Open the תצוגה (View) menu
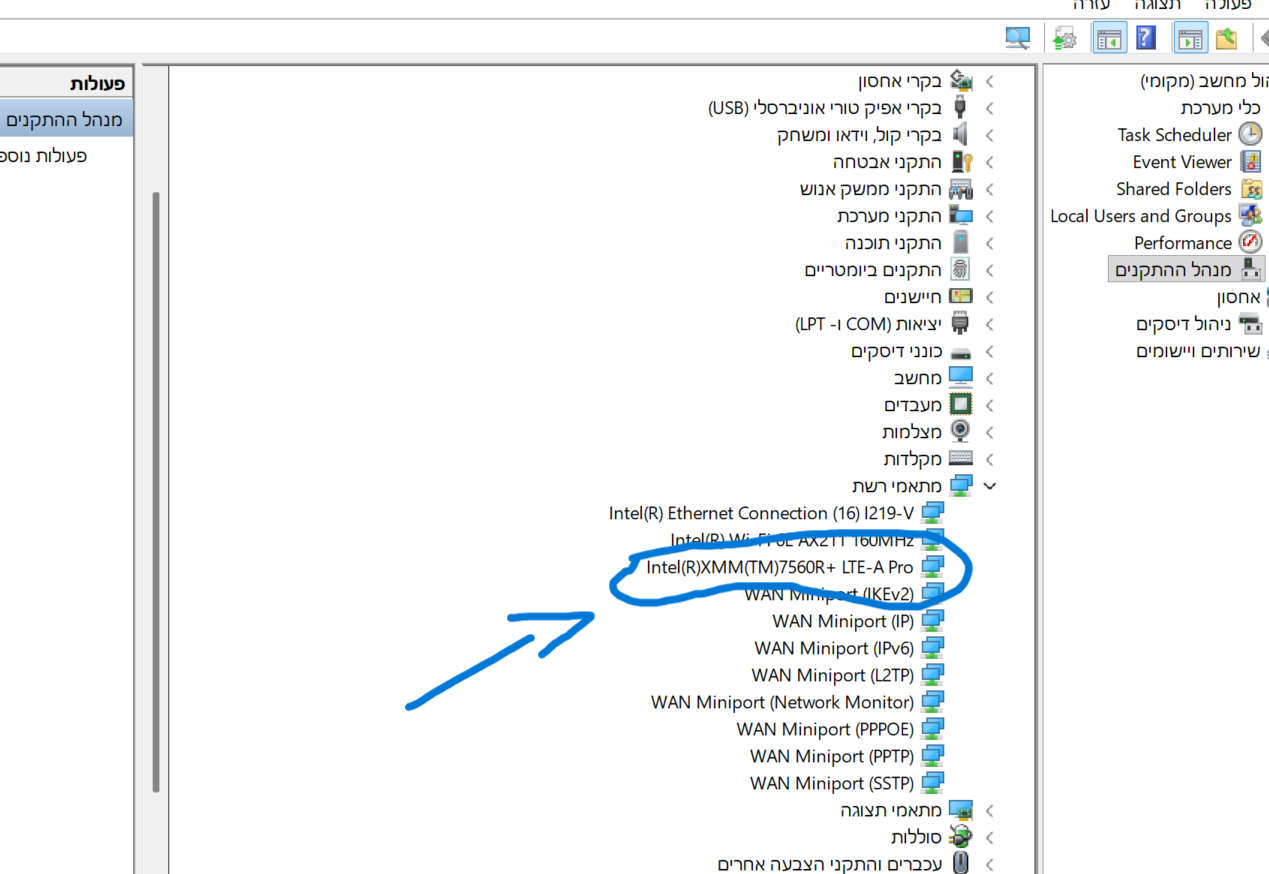Screen dimensions: 1269x874 click(1158, 6)
